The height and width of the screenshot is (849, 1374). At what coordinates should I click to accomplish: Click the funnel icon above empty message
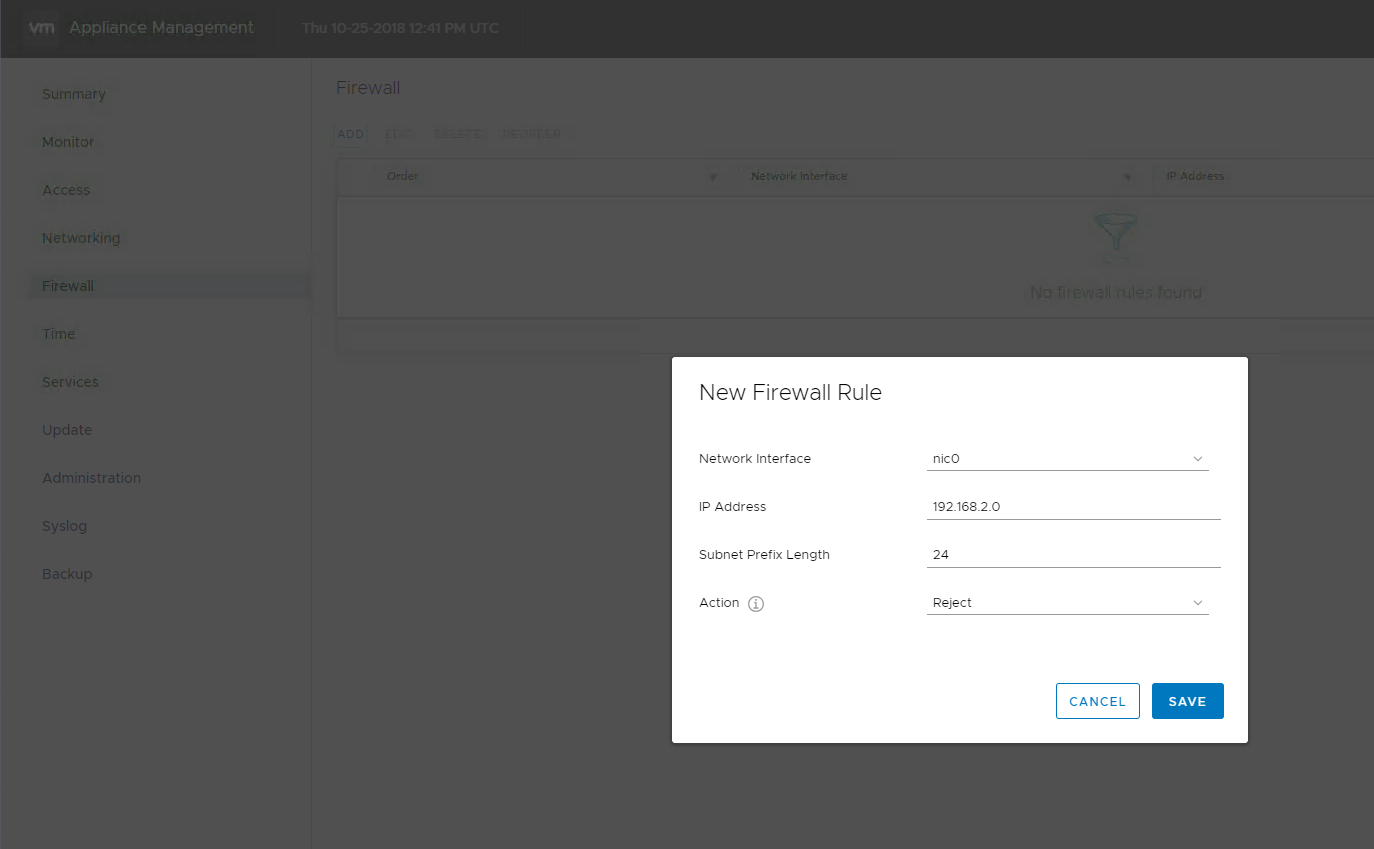pos(1116,238)
